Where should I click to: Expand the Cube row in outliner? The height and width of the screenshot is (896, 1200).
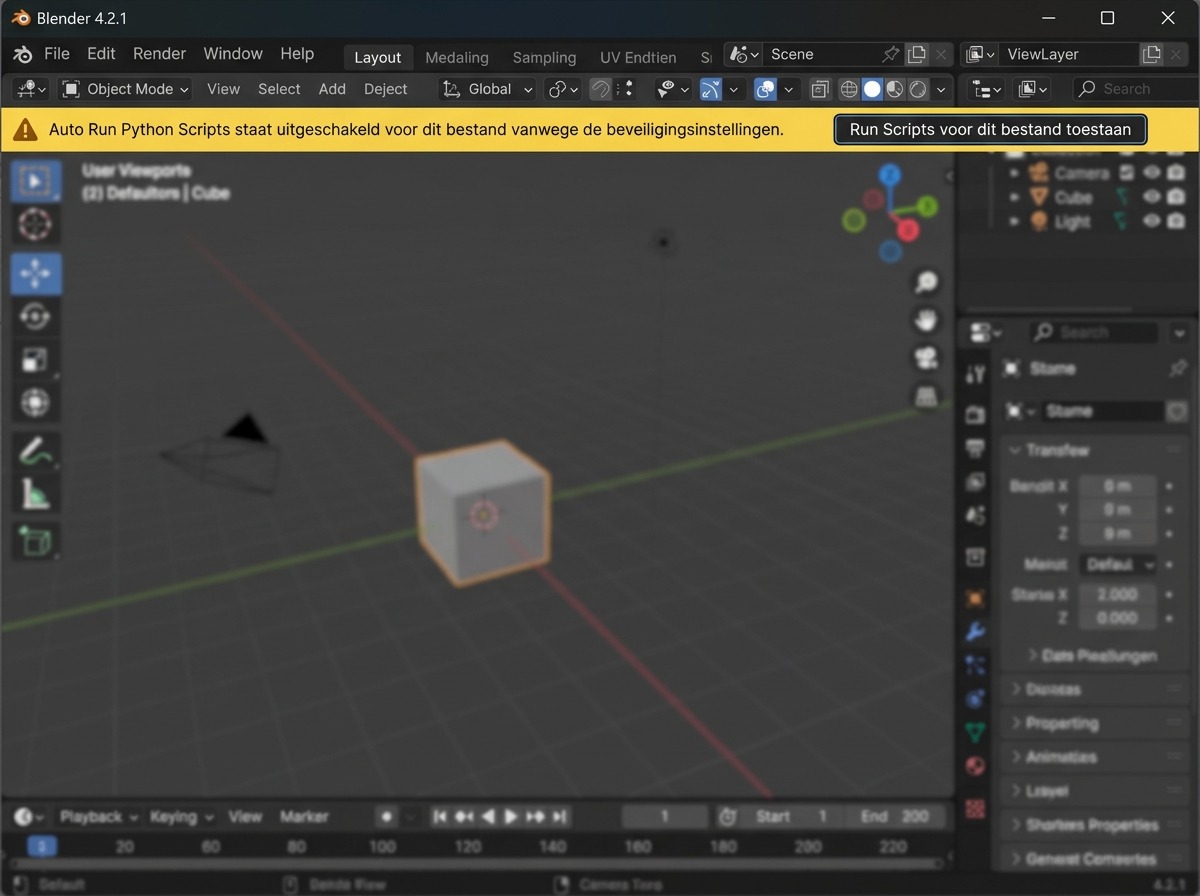(x=1015, y=197)
